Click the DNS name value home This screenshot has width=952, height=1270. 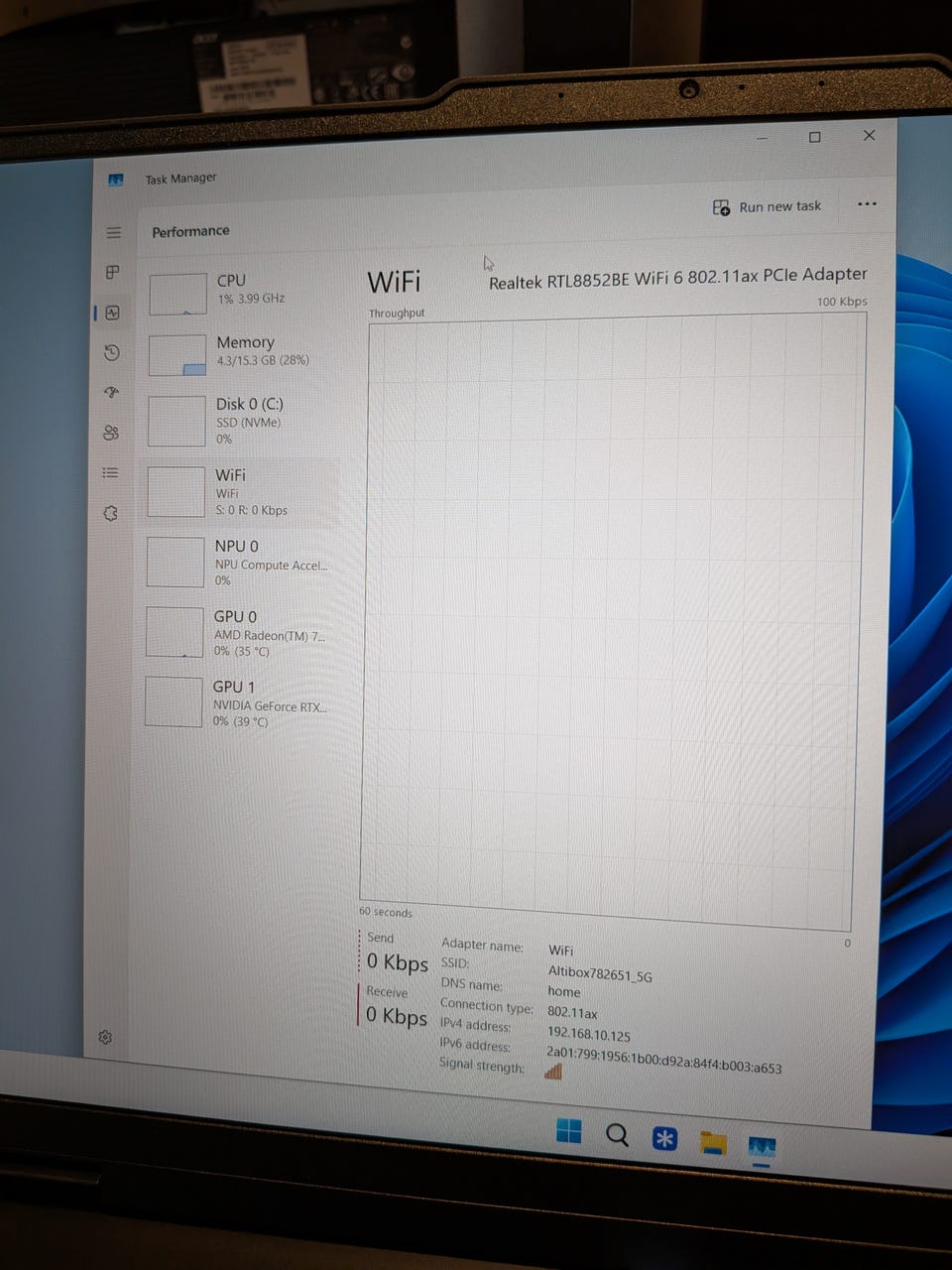click(564, 991)
